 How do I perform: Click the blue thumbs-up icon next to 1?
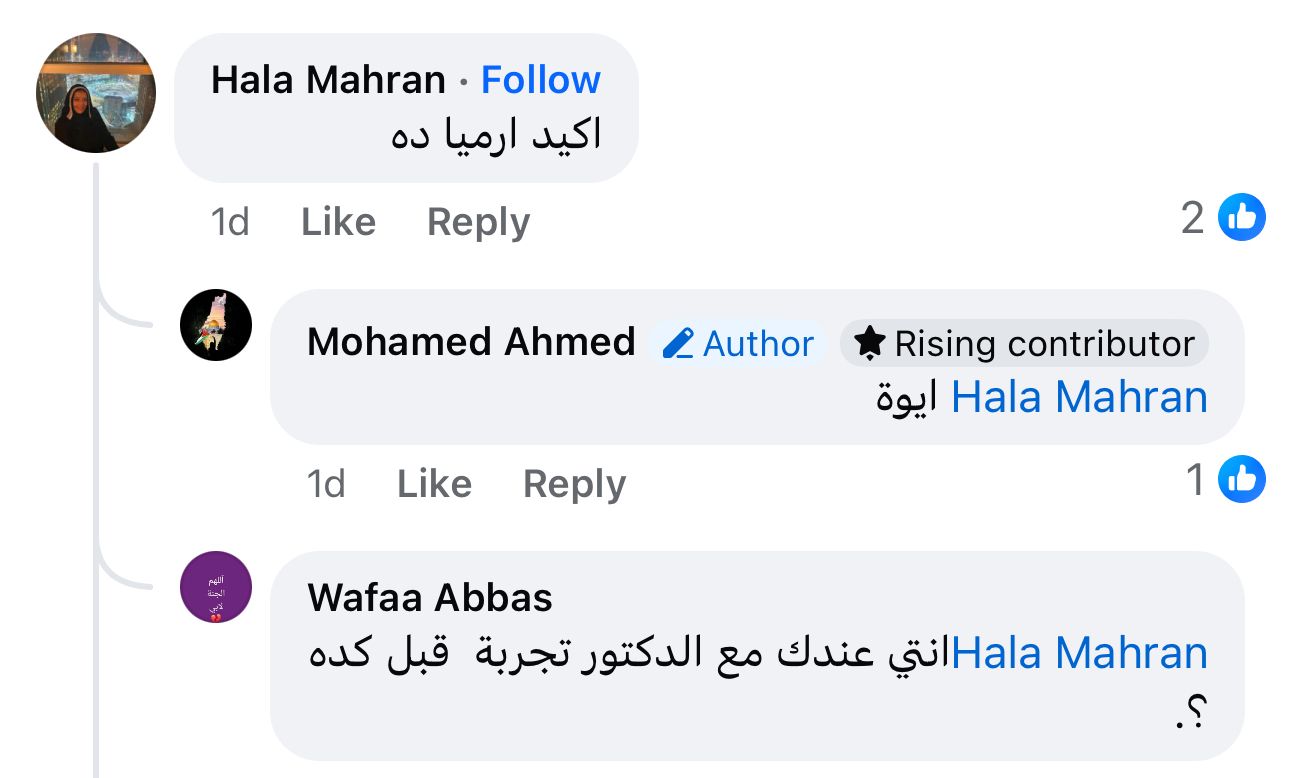[x=1242, y=479]
